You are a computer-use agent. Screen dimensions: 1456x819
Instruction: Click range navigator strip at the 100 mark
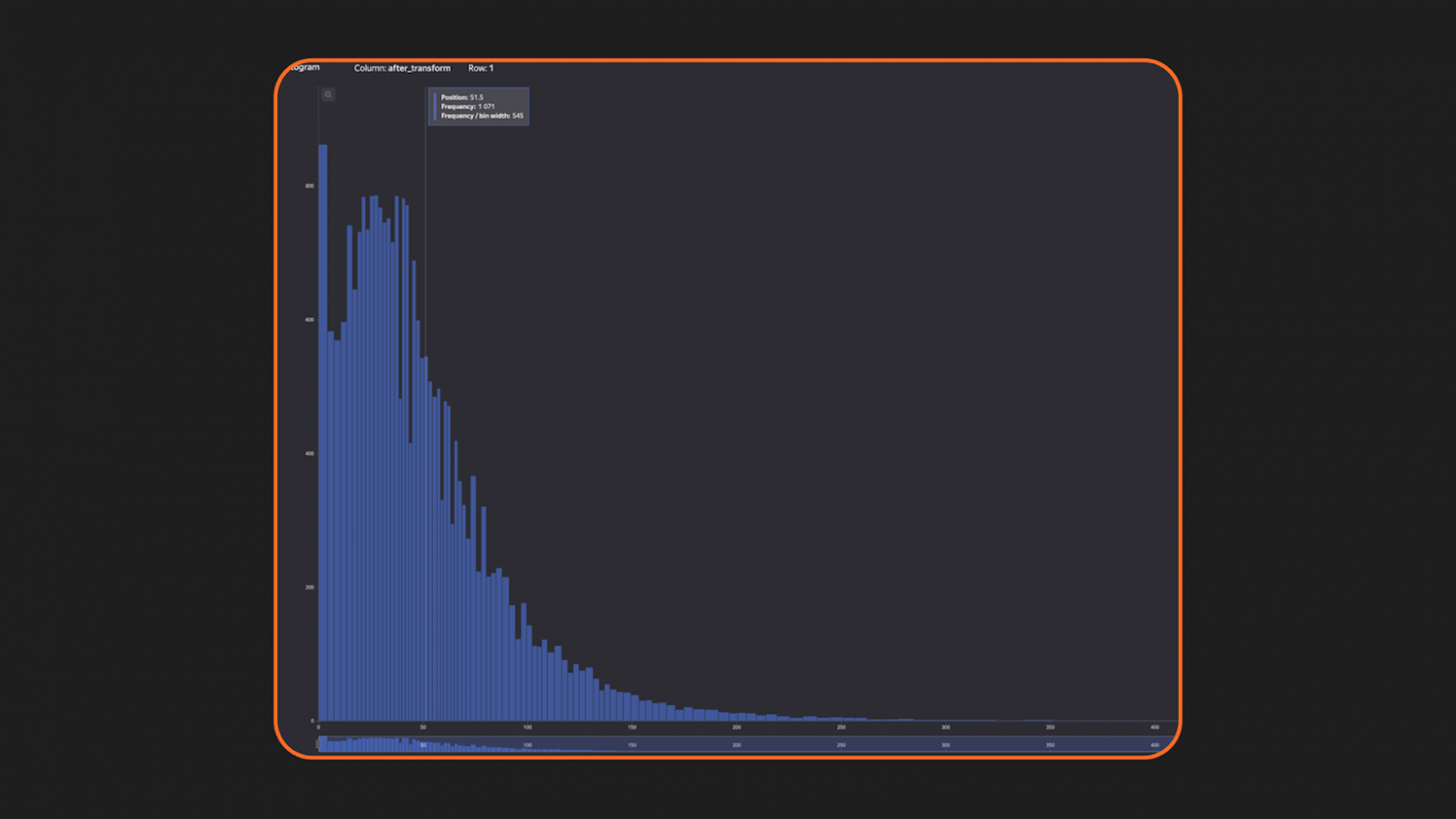click(527, 744)
